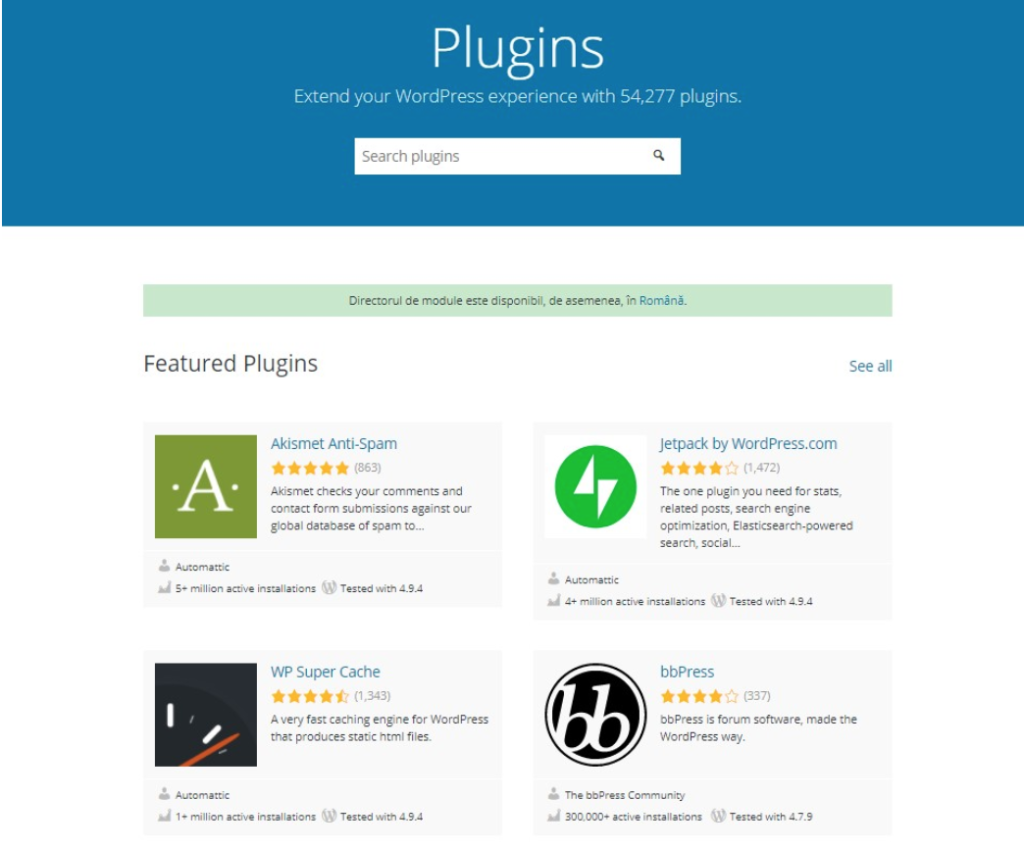The width and height of the screenshot is (1024, 849).
Task: Click the magnifier search icon
Action: tap(658, 155)
